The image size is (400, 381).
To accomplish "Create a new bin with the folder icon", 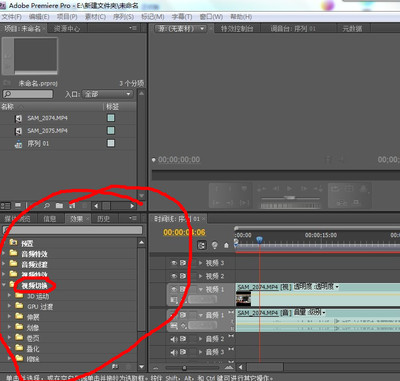I will pyautogui.click(x=59, y=206).
